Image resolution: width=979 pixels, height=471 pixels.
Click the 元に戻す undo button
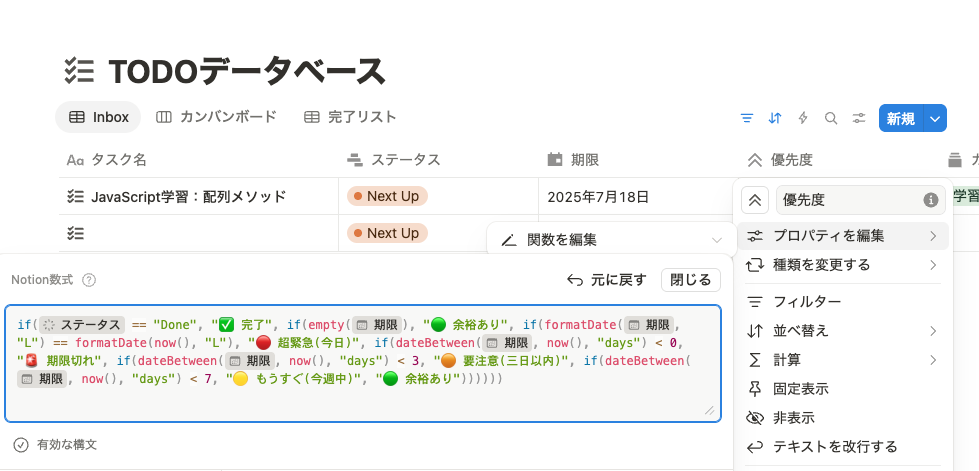(606, 280)
